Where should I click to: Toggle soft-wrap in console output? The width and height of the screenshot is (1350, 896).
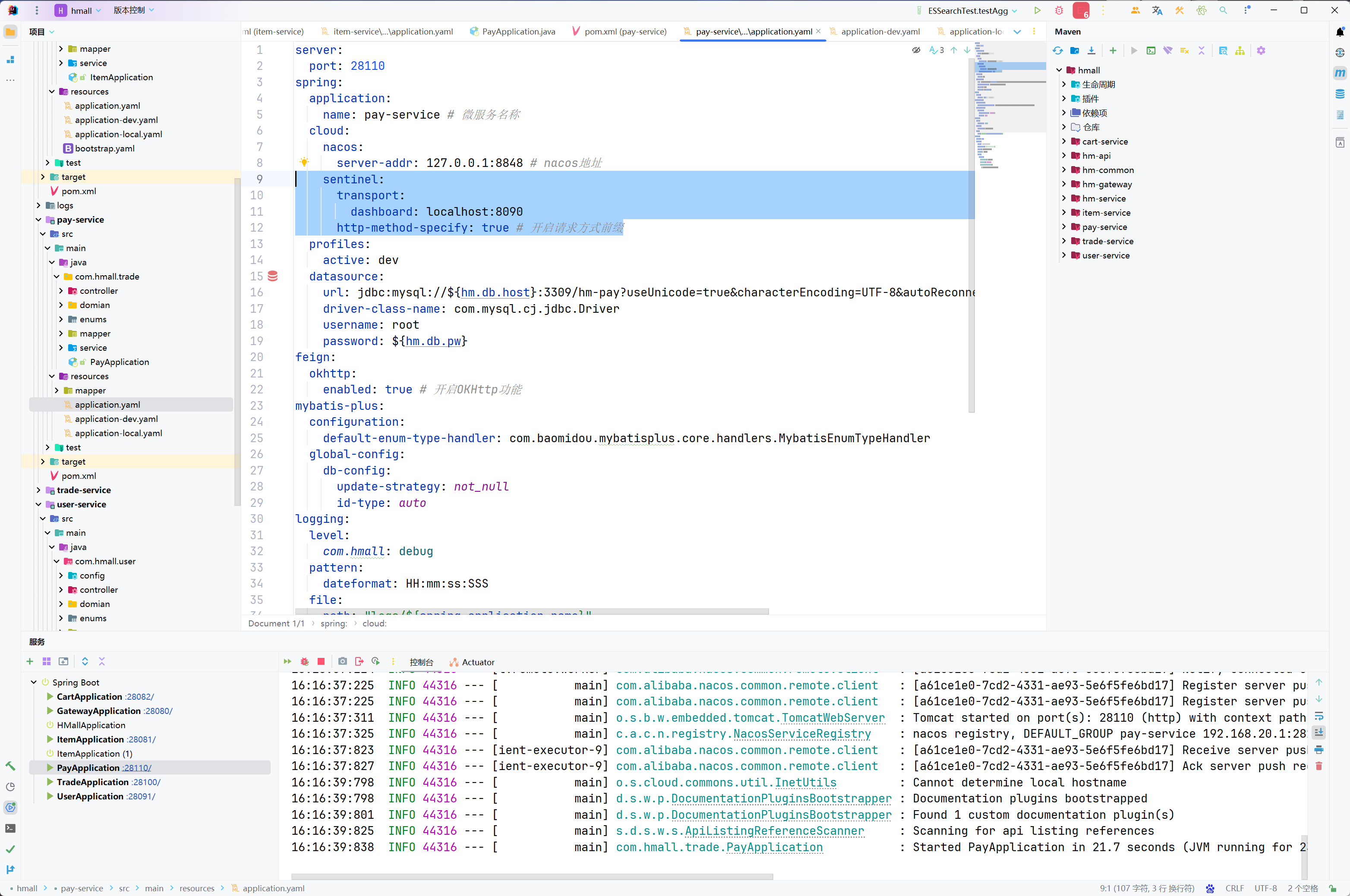coord(1319,717)
